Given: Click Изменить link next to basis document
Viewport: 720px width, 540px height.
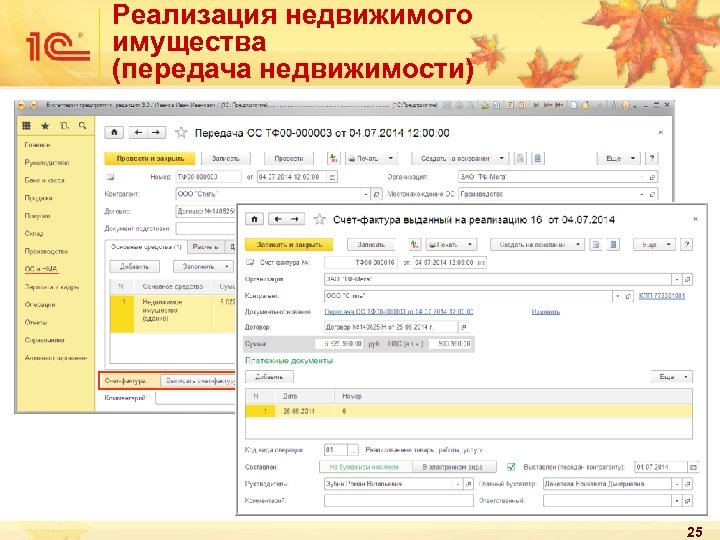Looking at the screenshot, I should tap(546, 312).
